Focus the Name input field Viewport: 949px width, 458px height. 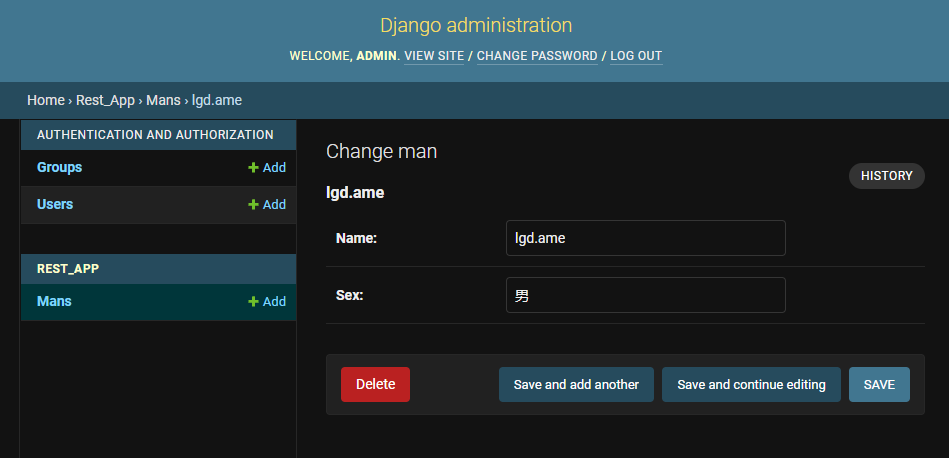(x=645, y=238)
